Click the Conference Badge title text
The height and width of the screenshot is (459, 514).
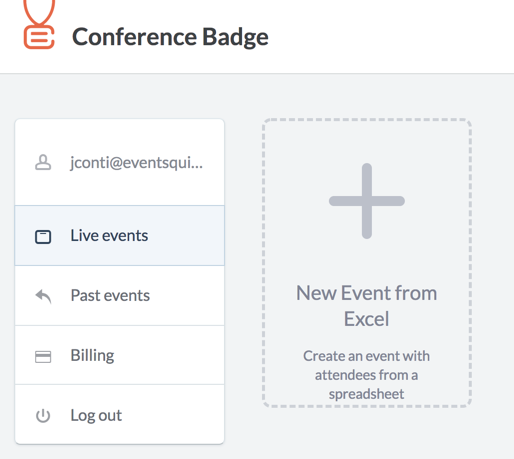click(170, 37)
